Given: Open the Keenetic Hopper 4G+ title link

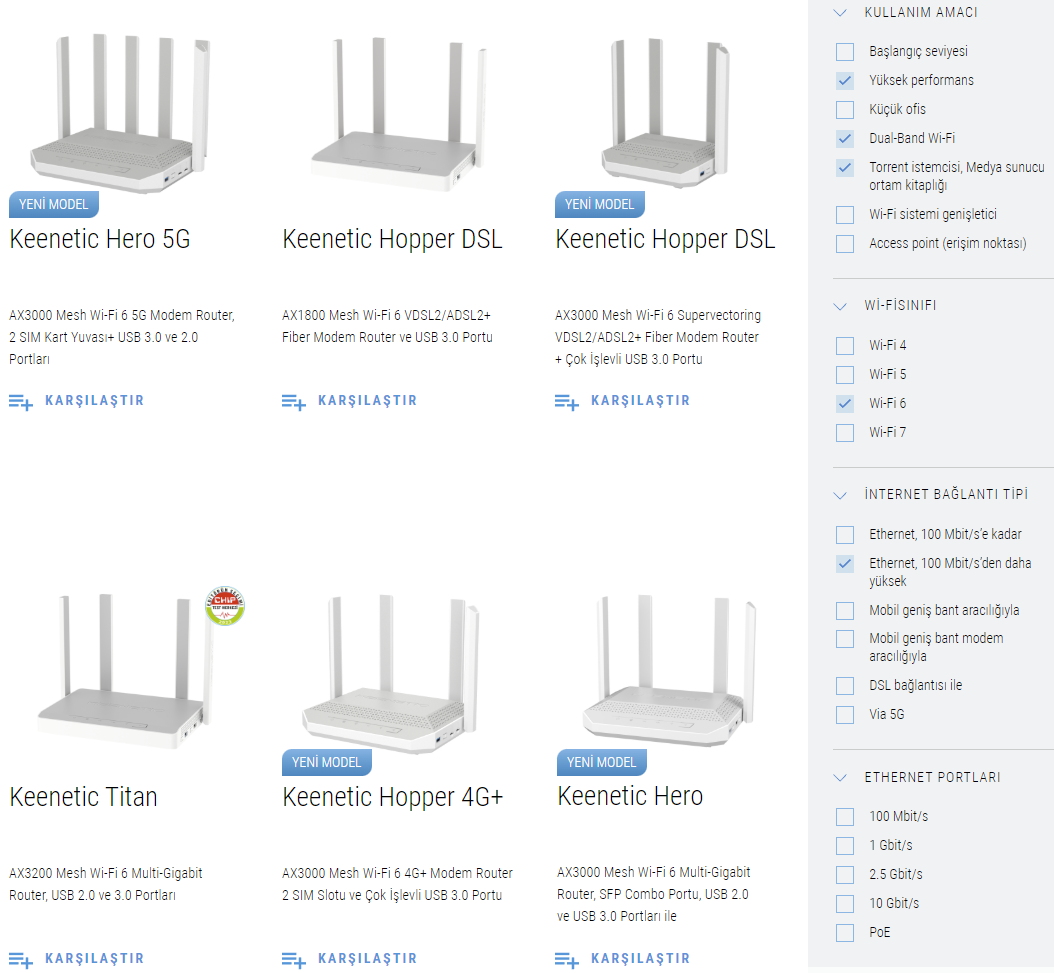Looking at the screenshot, I should coord(393,797).
